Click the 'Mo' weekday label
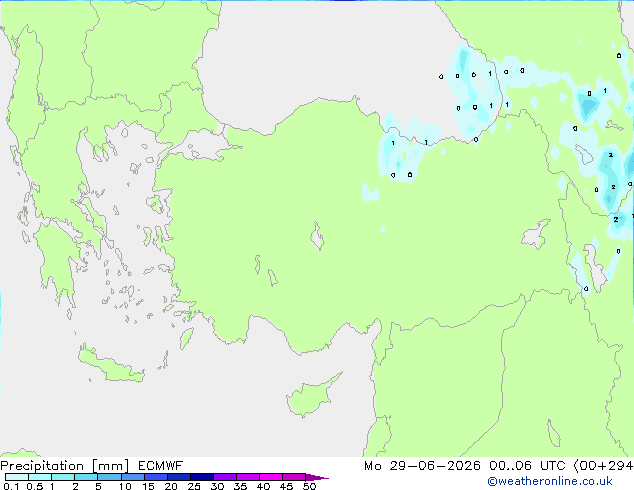634x490 pixels. (373, 466)
